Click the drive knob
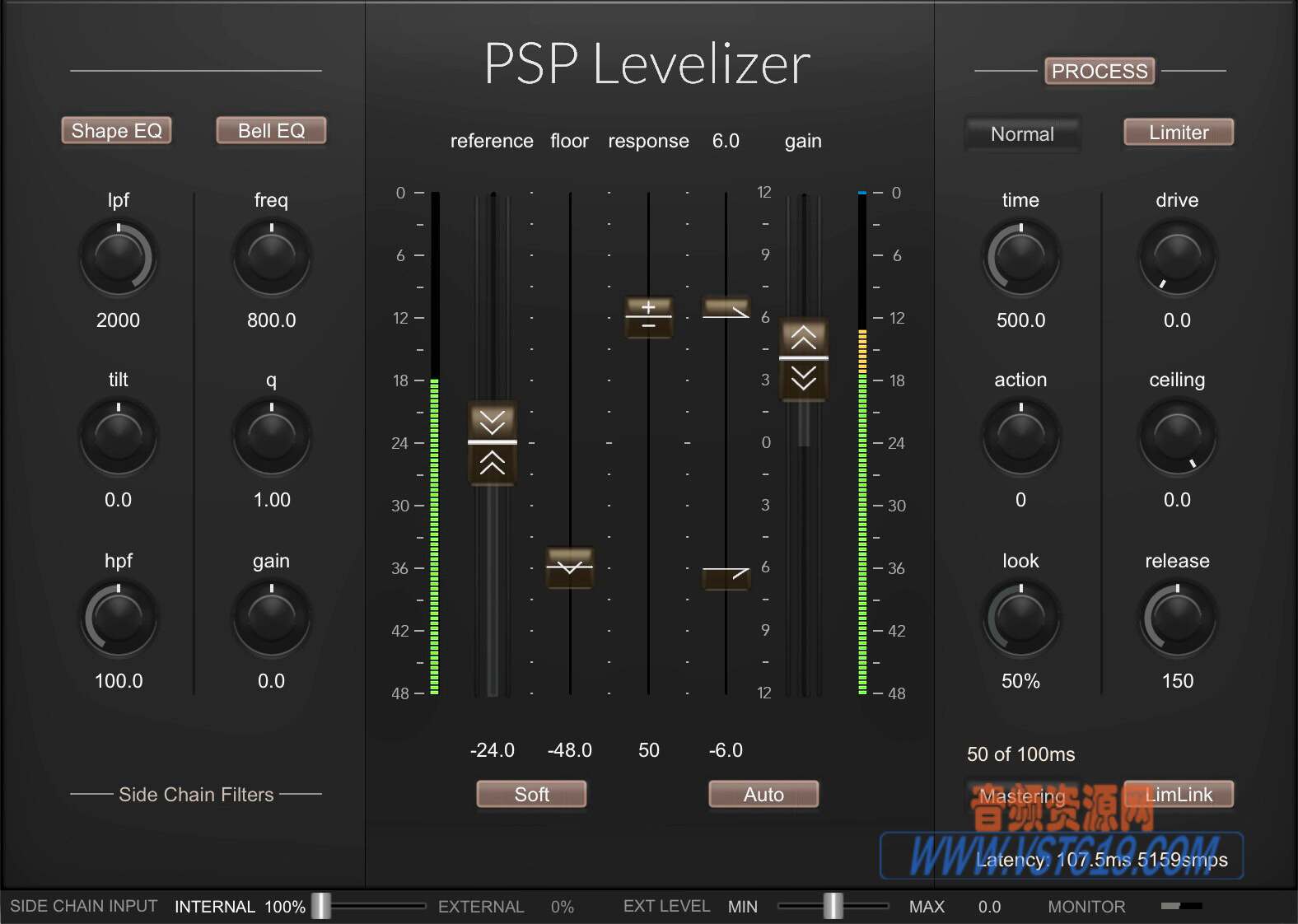This screenshot has height=924, width=1298. click(1178, 258)
